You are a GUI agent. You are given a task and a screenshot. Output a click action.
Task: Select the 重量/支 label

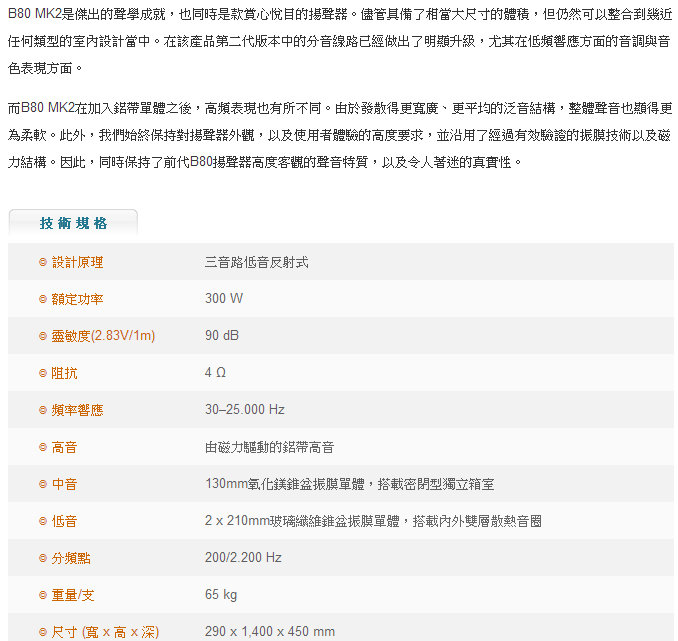click(73, 595)
